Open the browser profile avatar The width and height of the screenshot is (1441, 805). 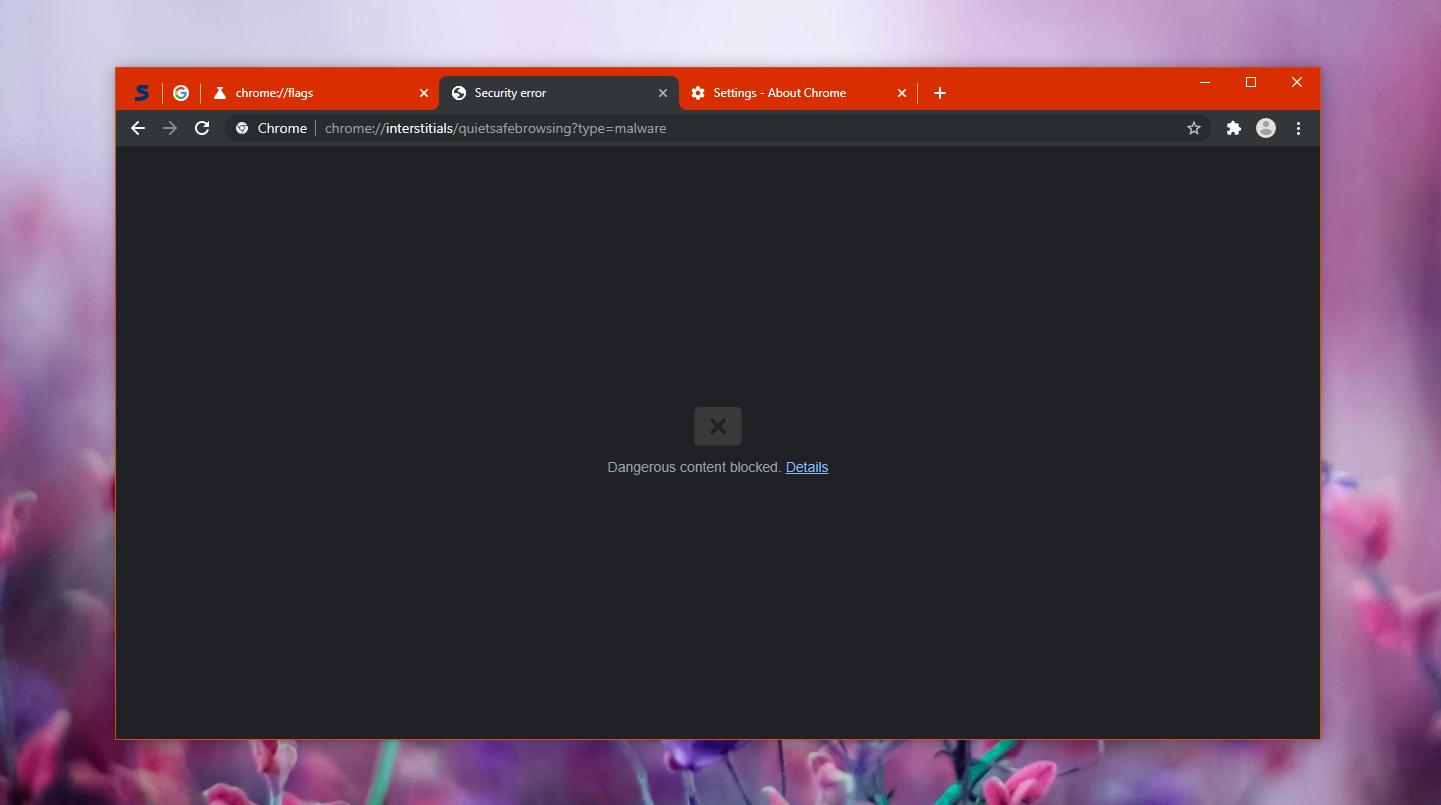[x=1266, y=128]
